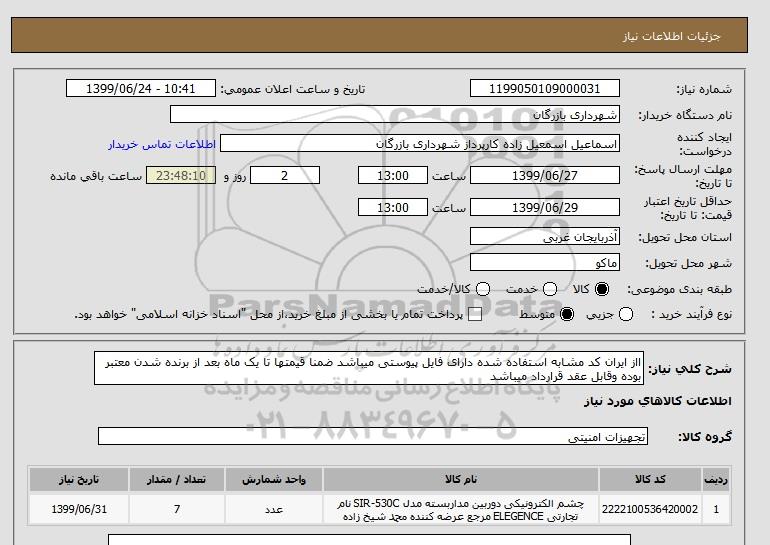Click the response deadline hour field 13:00
This screenshot has width=770, height=545.
click(x=393, y=175)
